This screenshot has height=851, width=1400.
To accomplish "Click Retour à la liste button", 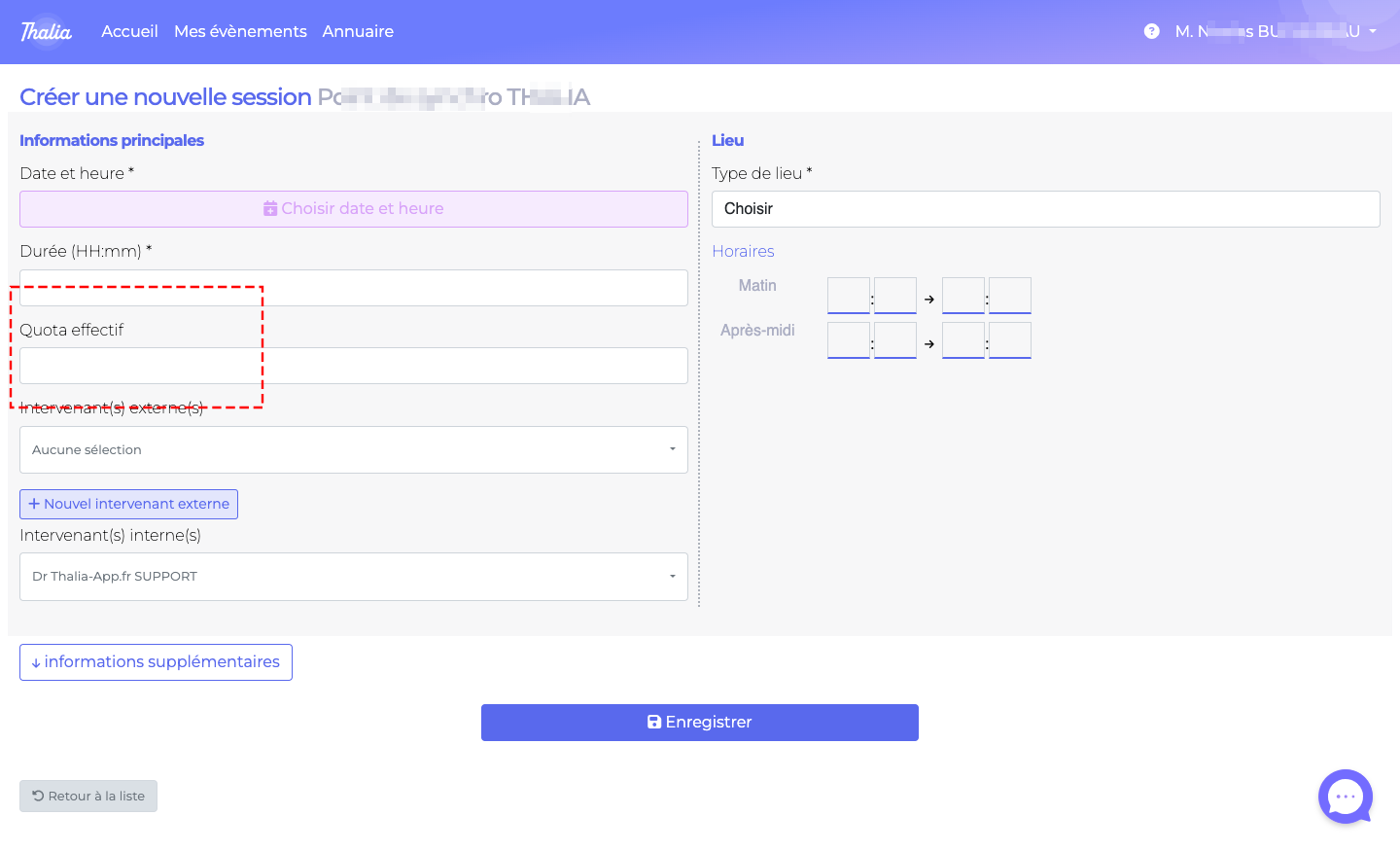I will tap(88, 796).
